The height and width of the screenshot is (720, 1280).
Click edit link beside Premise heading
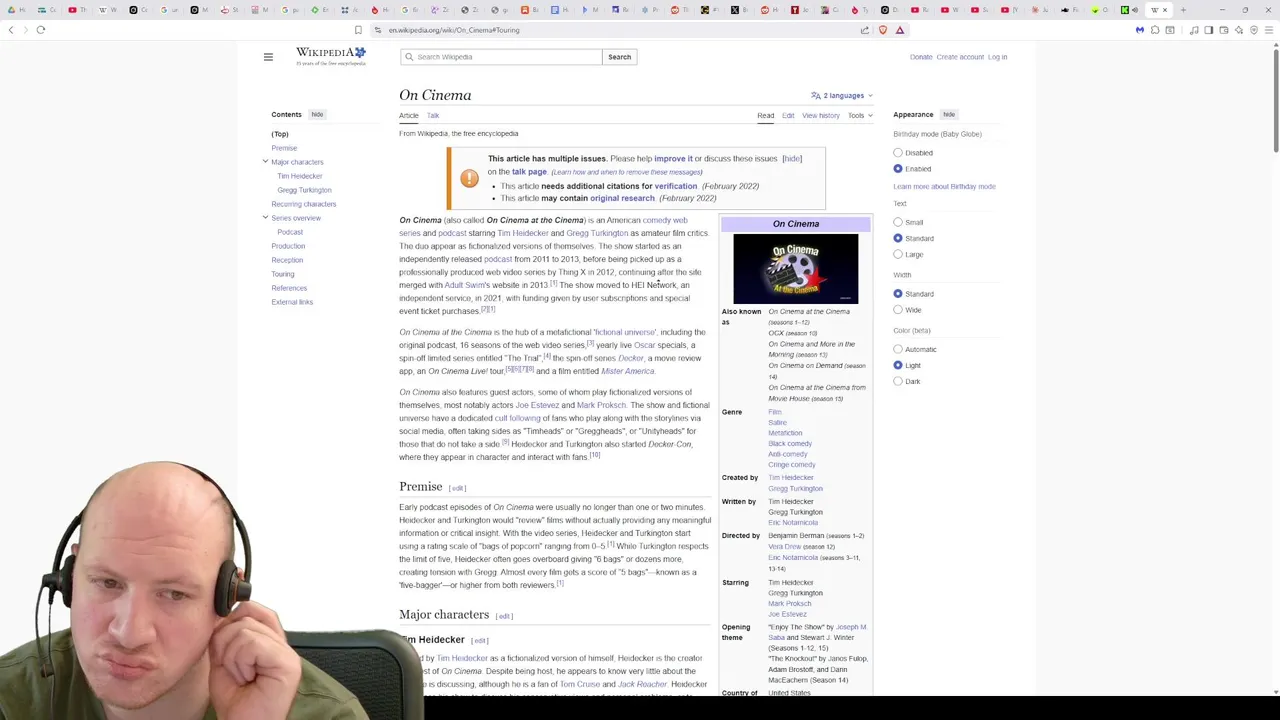(x=457, y=488)
